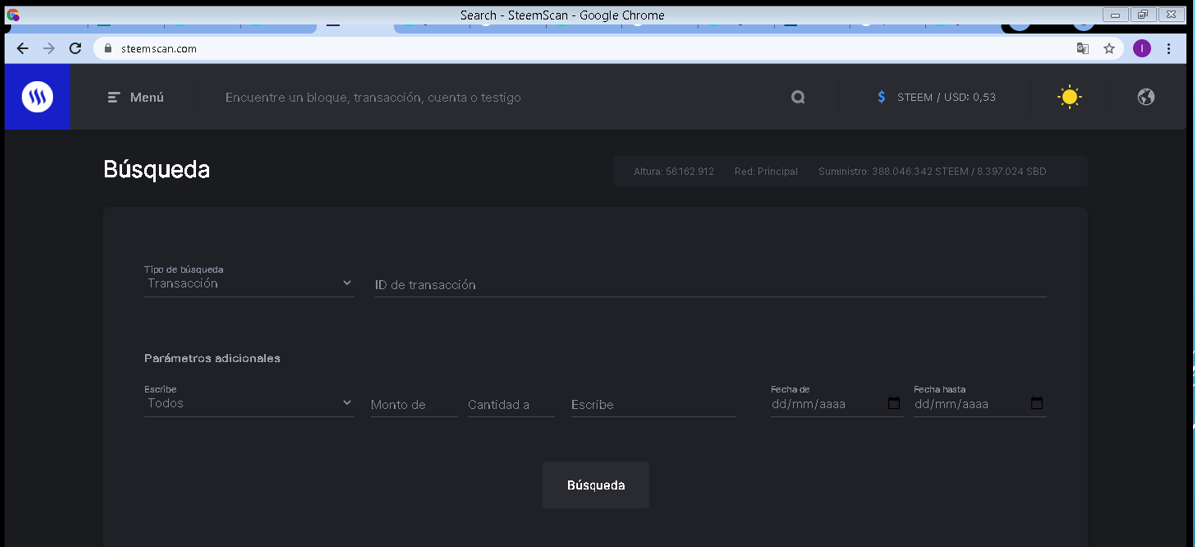Go back with the browser back arrow
This screenshot has width=1195, height=547.
point(23,48)
